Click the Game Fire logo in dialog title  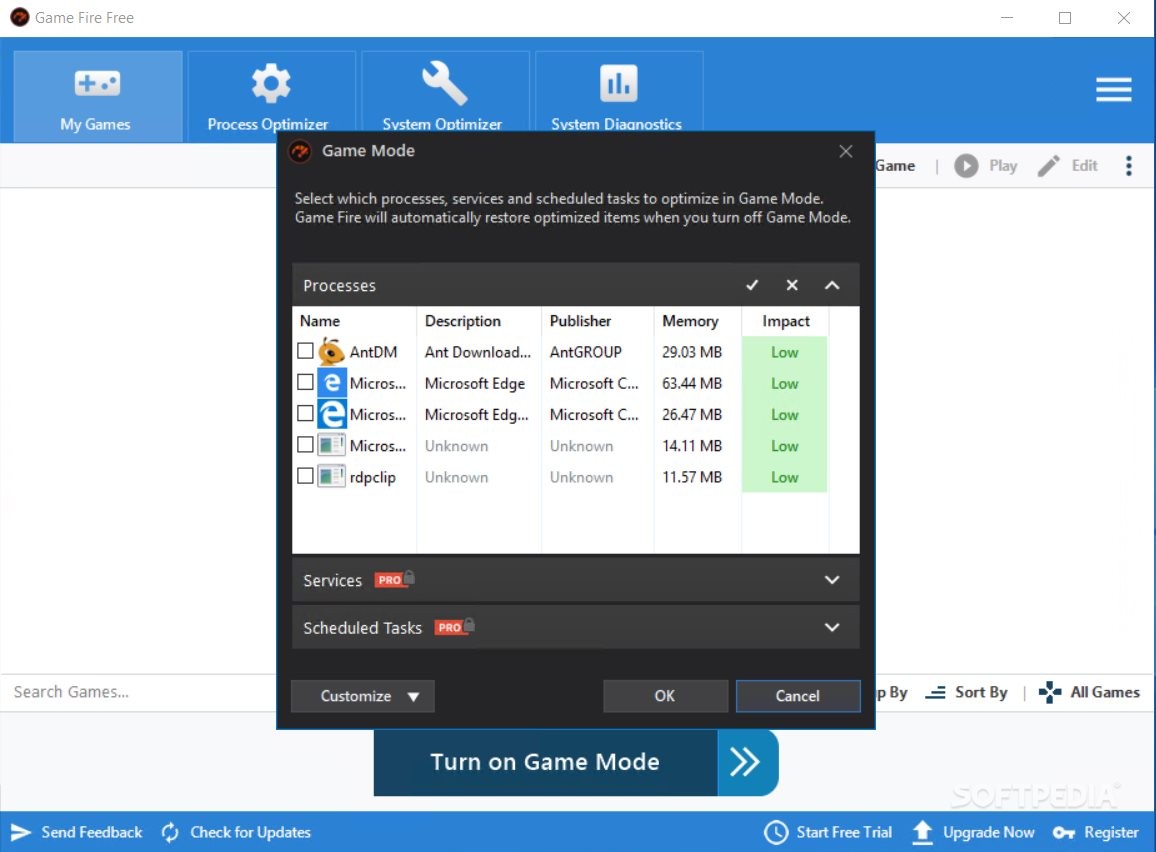click(300, 151)
